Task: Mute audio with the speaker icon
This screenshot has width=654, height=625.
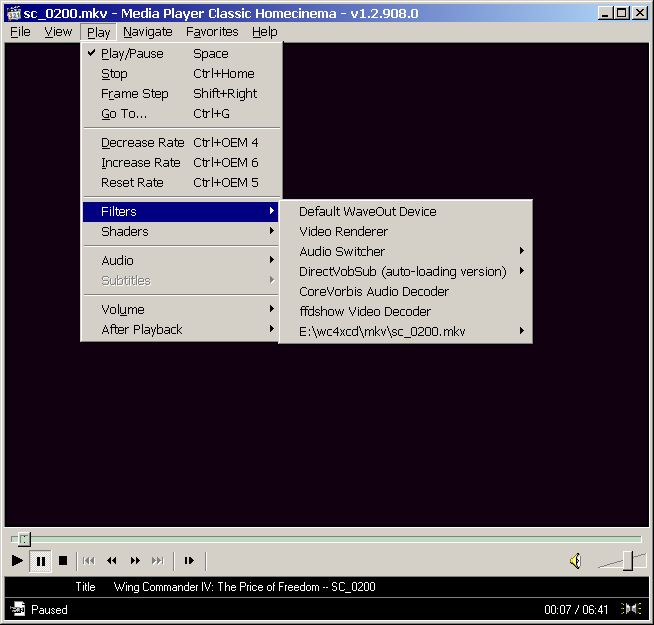Action: pos(576,561)
